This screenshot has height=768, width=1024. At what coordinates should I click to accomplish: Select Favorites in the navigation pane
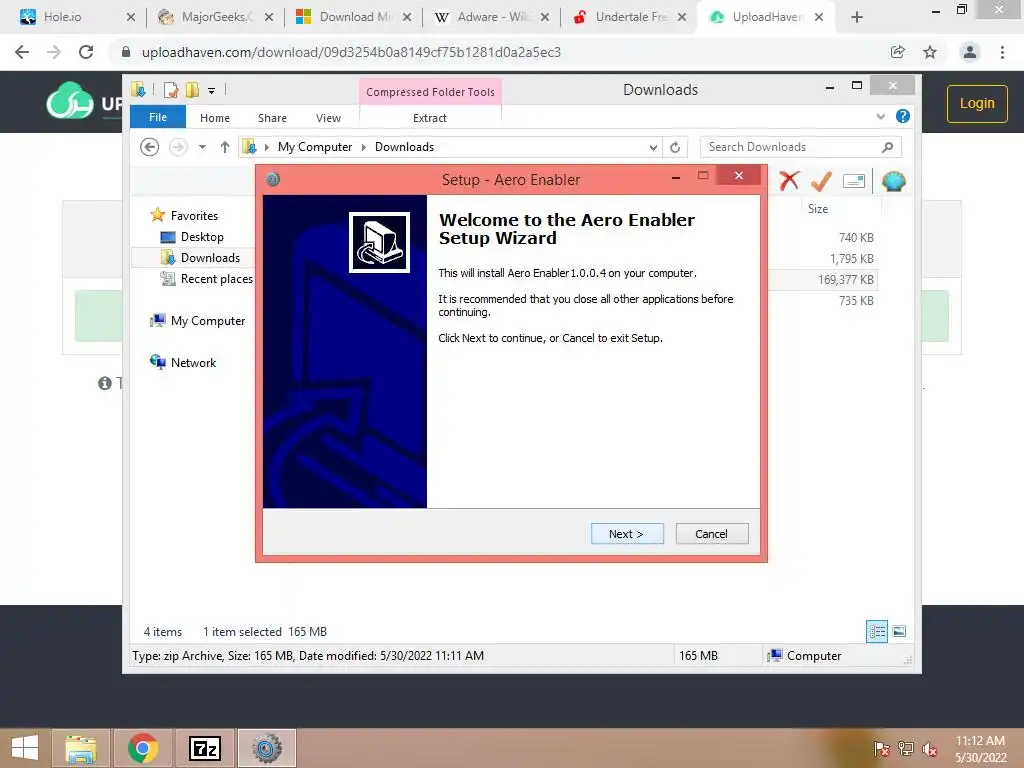[x=194, y=216]
